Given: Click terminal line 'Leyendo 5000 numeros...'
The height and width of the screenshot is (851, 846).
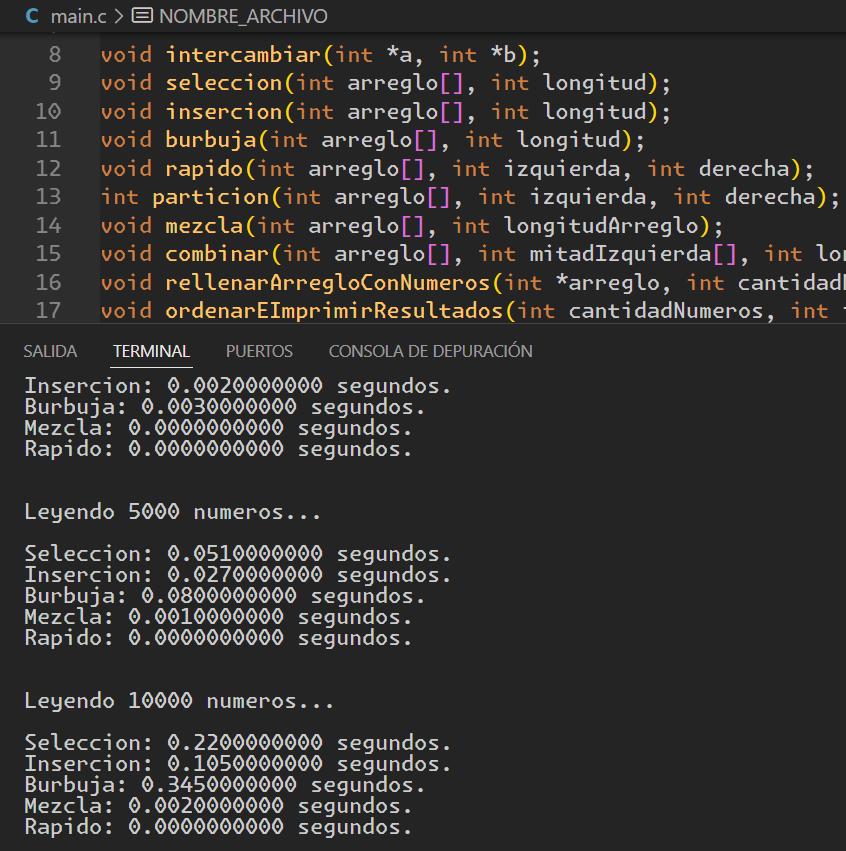Looking at the screenshot, I should pos(173,512).
